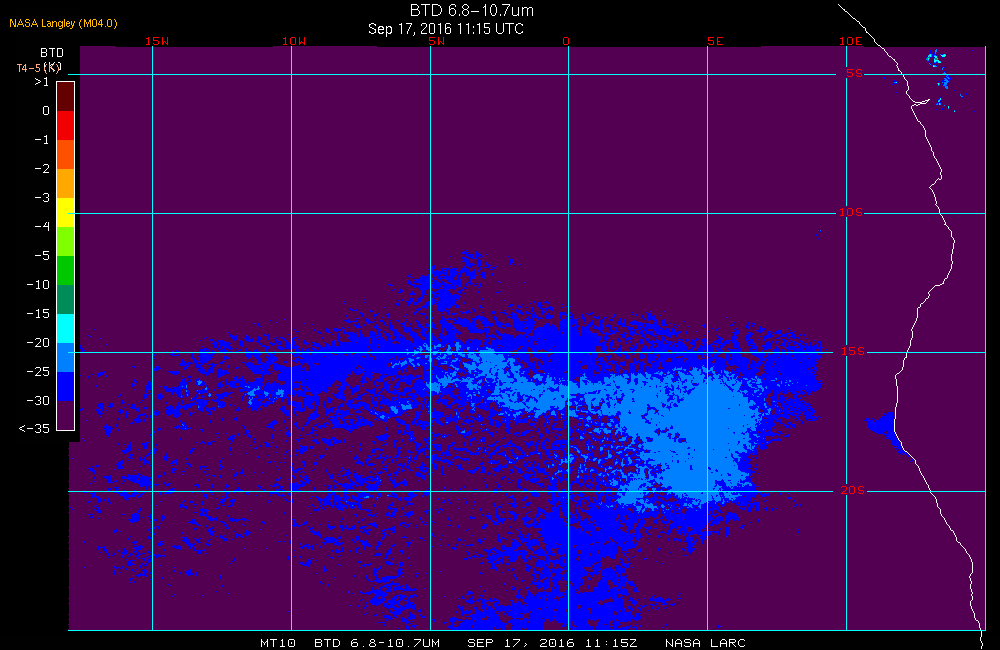
Task: Click the blue swatch between -25 and -30
Action: click(66, 387)
